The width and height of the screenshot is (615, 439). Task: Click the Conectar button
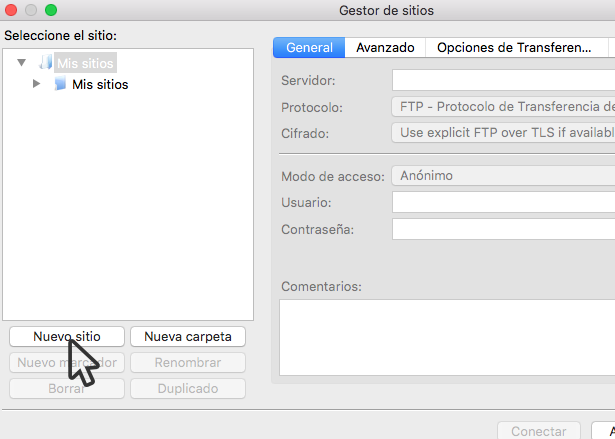tap(538, 431)
